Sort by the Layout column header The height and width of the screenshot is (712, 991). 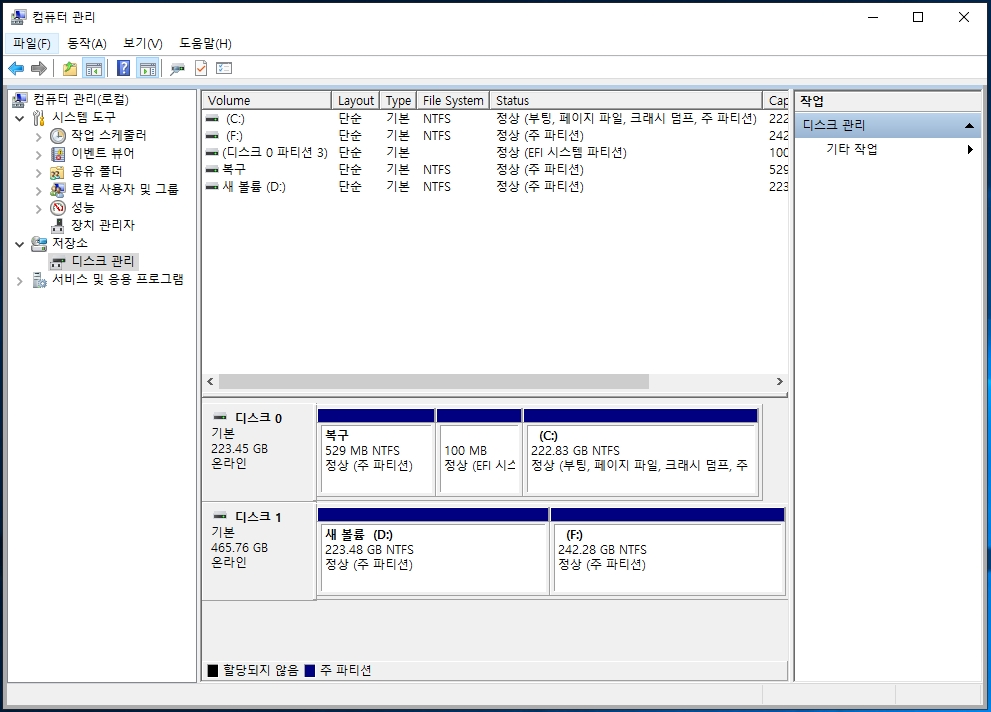coord(355,100)
